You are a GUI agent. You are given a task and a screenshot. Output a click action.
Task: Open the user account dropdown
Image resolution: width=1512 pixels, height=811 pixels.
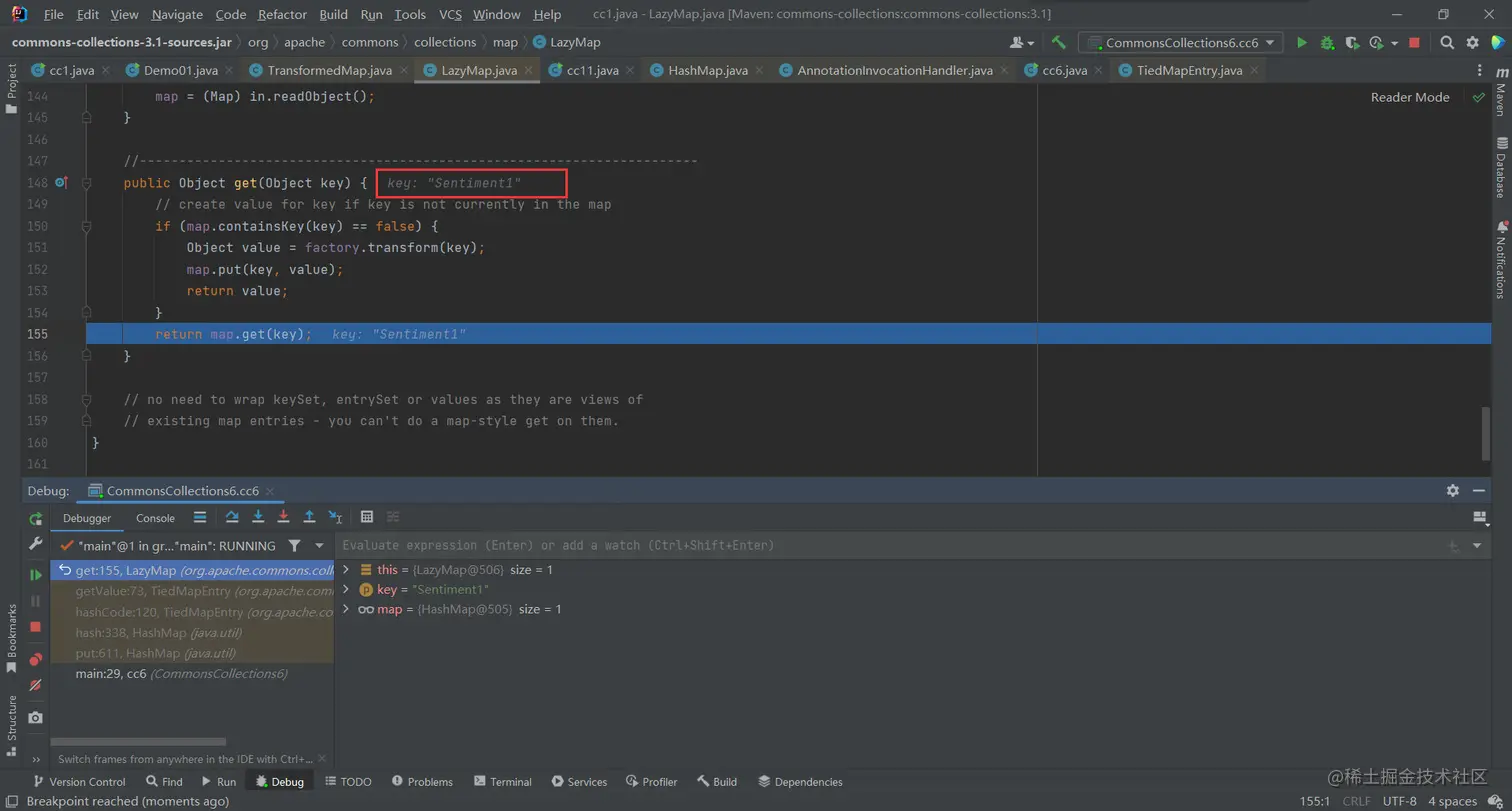1022,43
